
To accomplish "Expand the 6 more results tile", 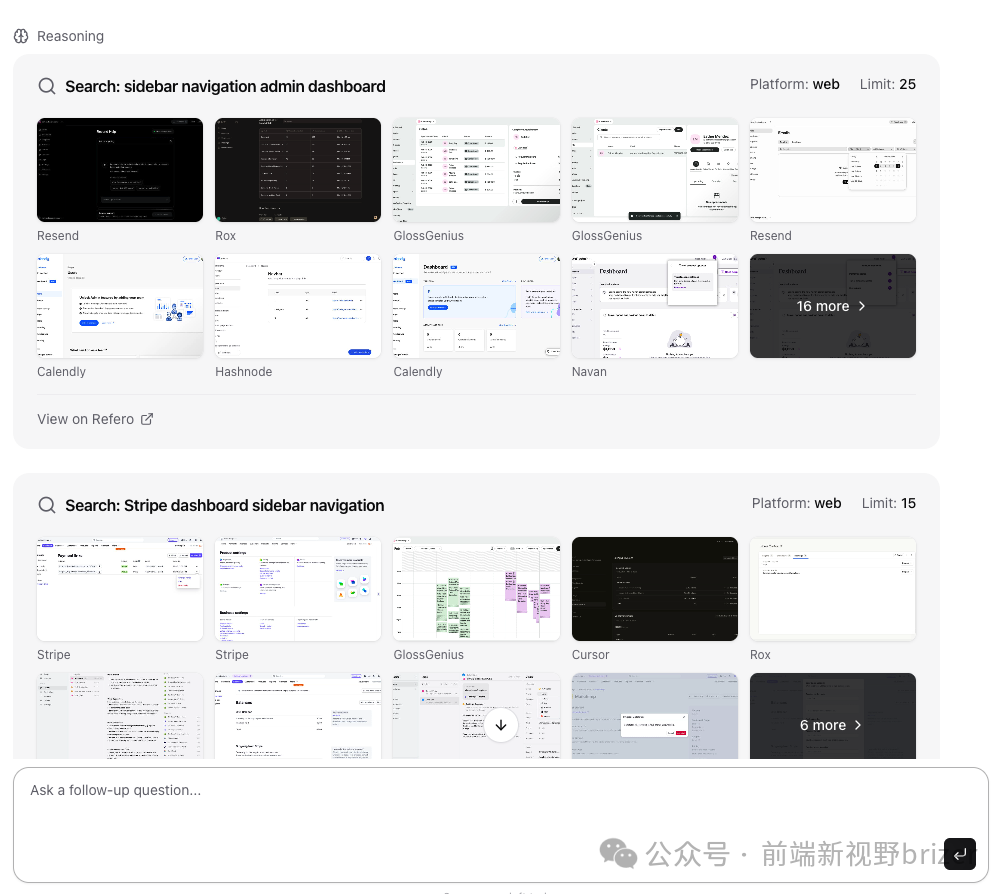I will pos(832,725).
